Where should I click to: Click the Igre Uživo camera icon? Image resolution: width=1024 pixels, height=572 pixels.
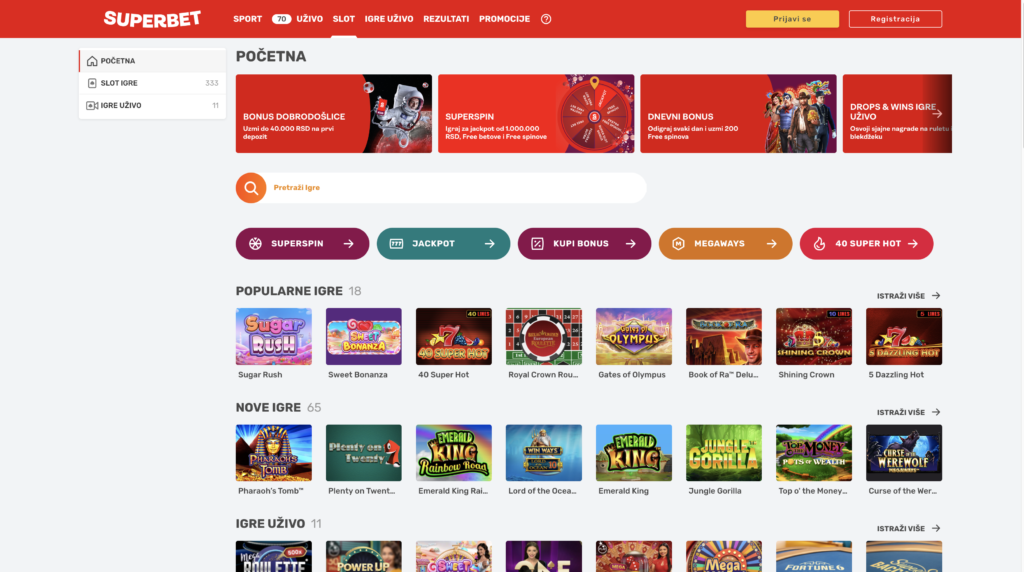92,105
